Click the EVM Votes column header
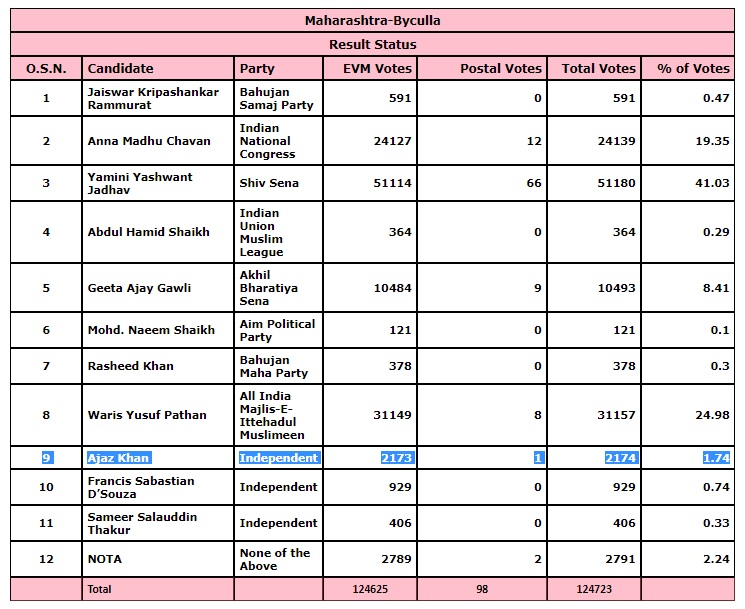745x609 pixels. [x=370, y=69]
